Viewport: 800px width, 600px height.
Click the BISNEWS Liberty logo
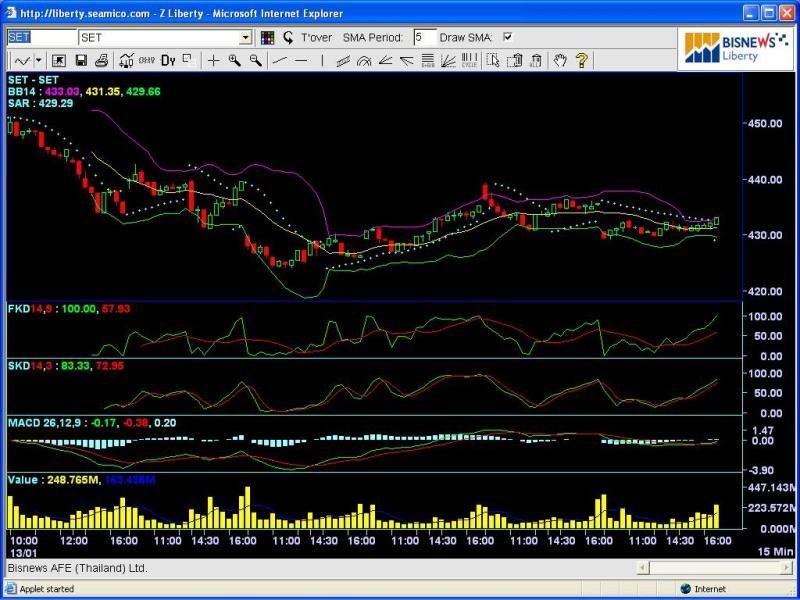(736, 48)
